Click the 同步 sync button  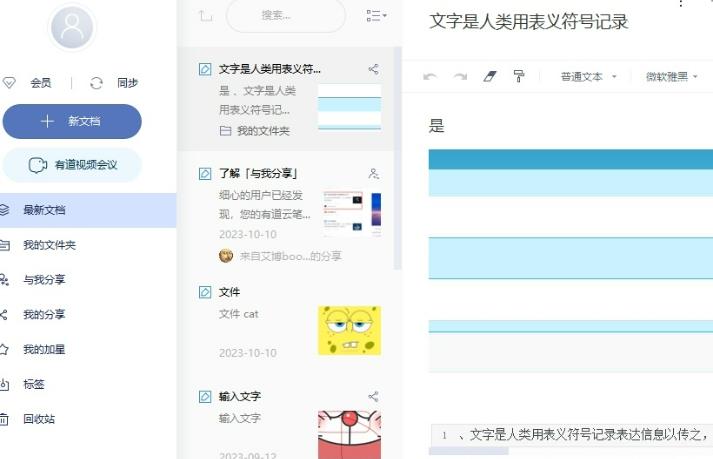(x=114, y=83)
